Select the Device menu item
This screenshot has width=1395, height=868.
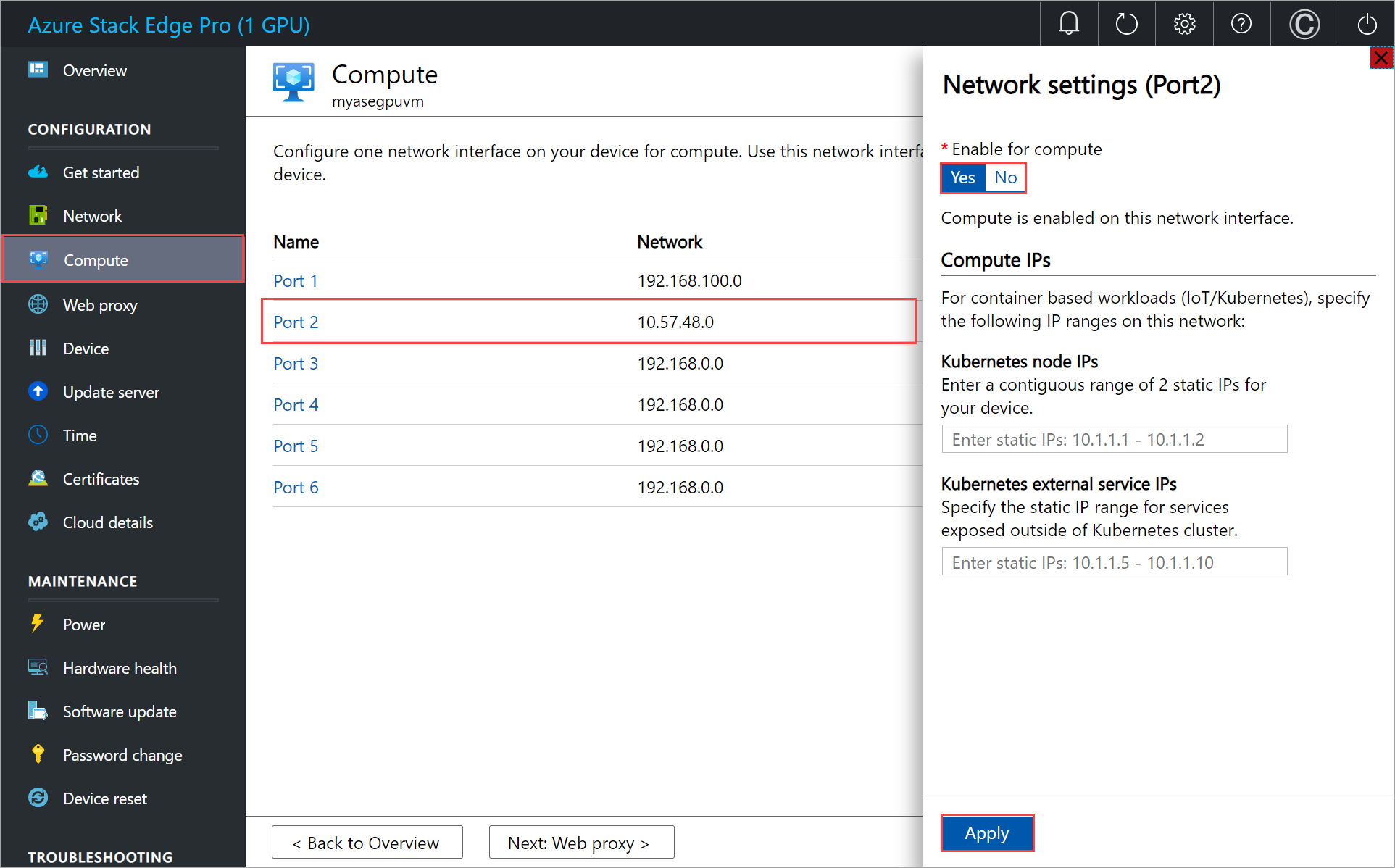click(88, 347)
